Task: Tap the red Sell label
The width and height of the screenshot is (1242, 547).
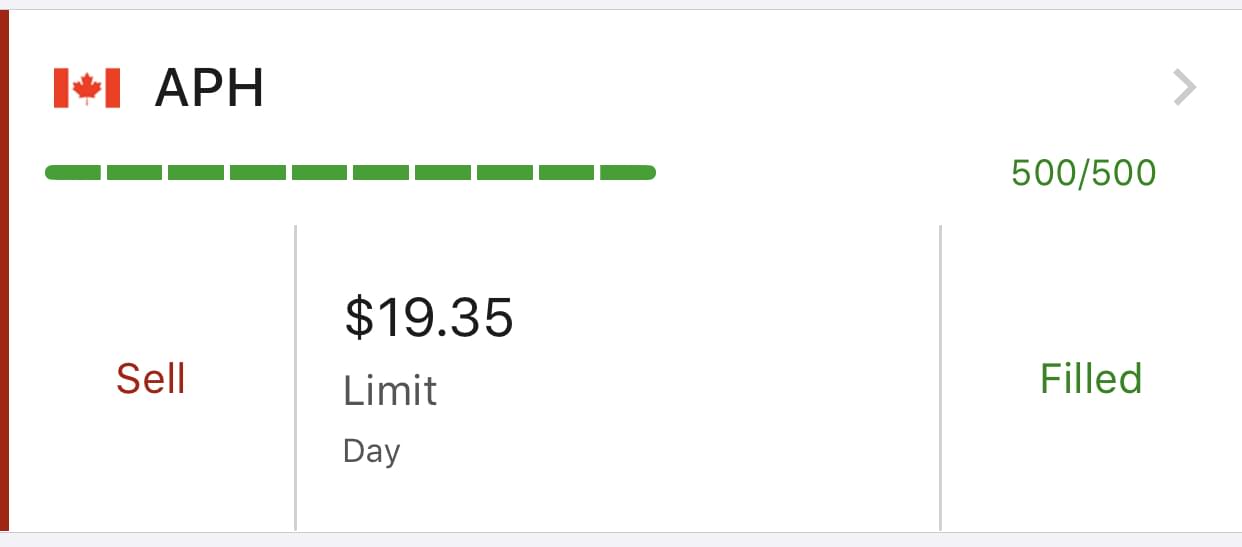Action: tap(151, 379)
